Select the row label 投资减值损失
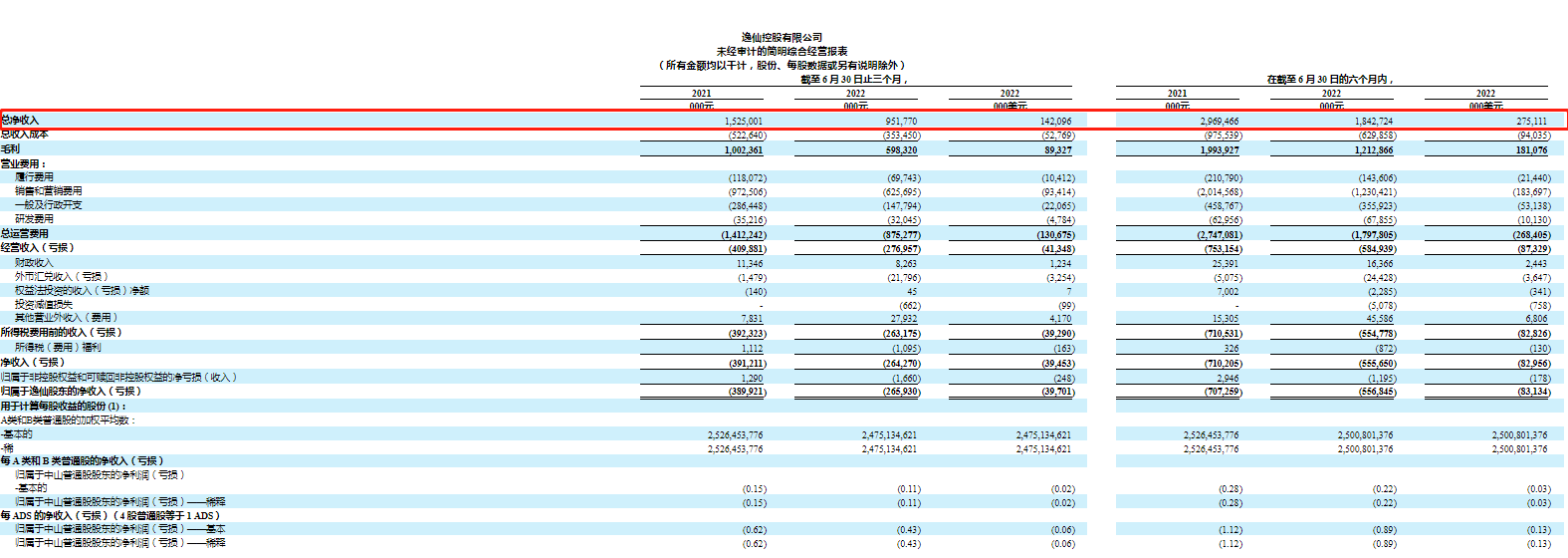This screenshot has height=558, width=1568. click(43, 304)
